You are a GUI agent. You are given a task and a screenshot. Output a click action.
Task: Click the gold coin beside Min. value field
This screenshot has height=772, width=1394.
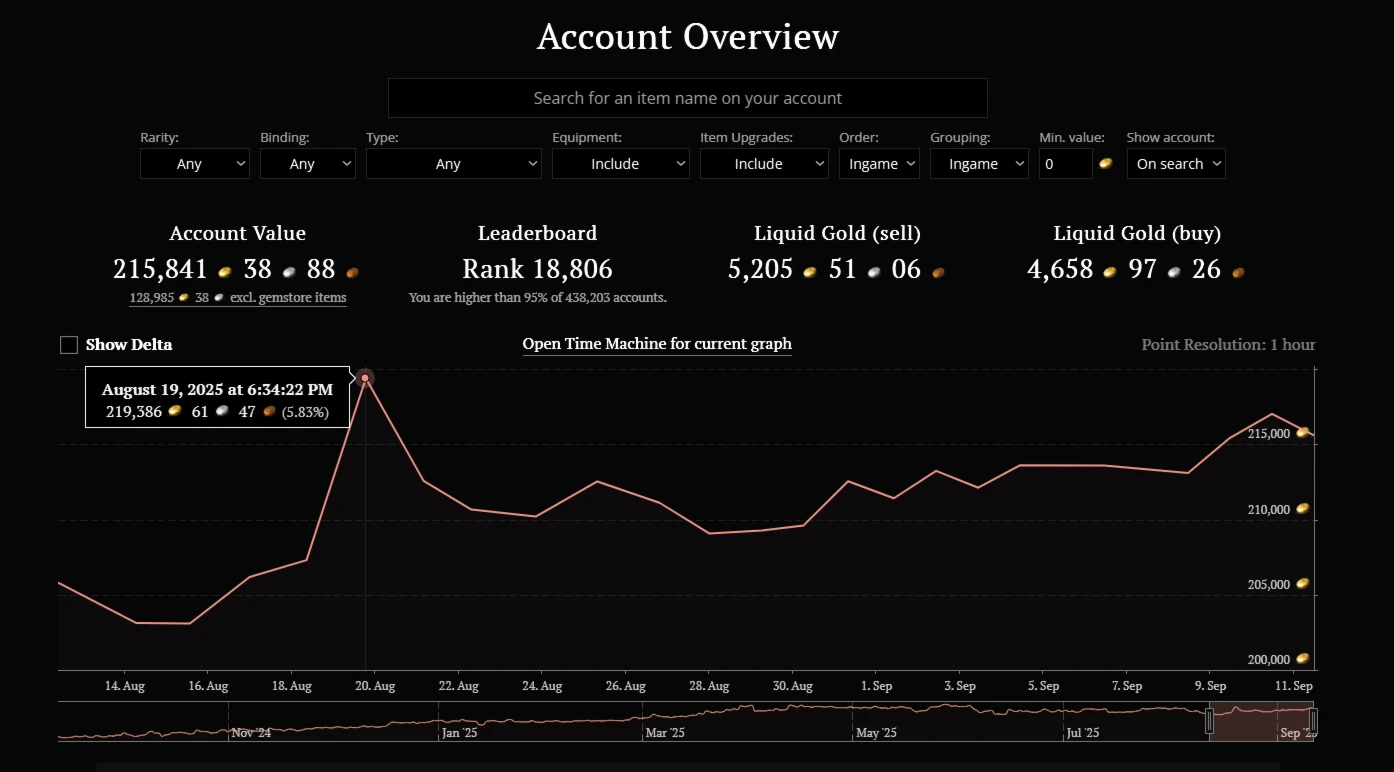pos(1105,163)
